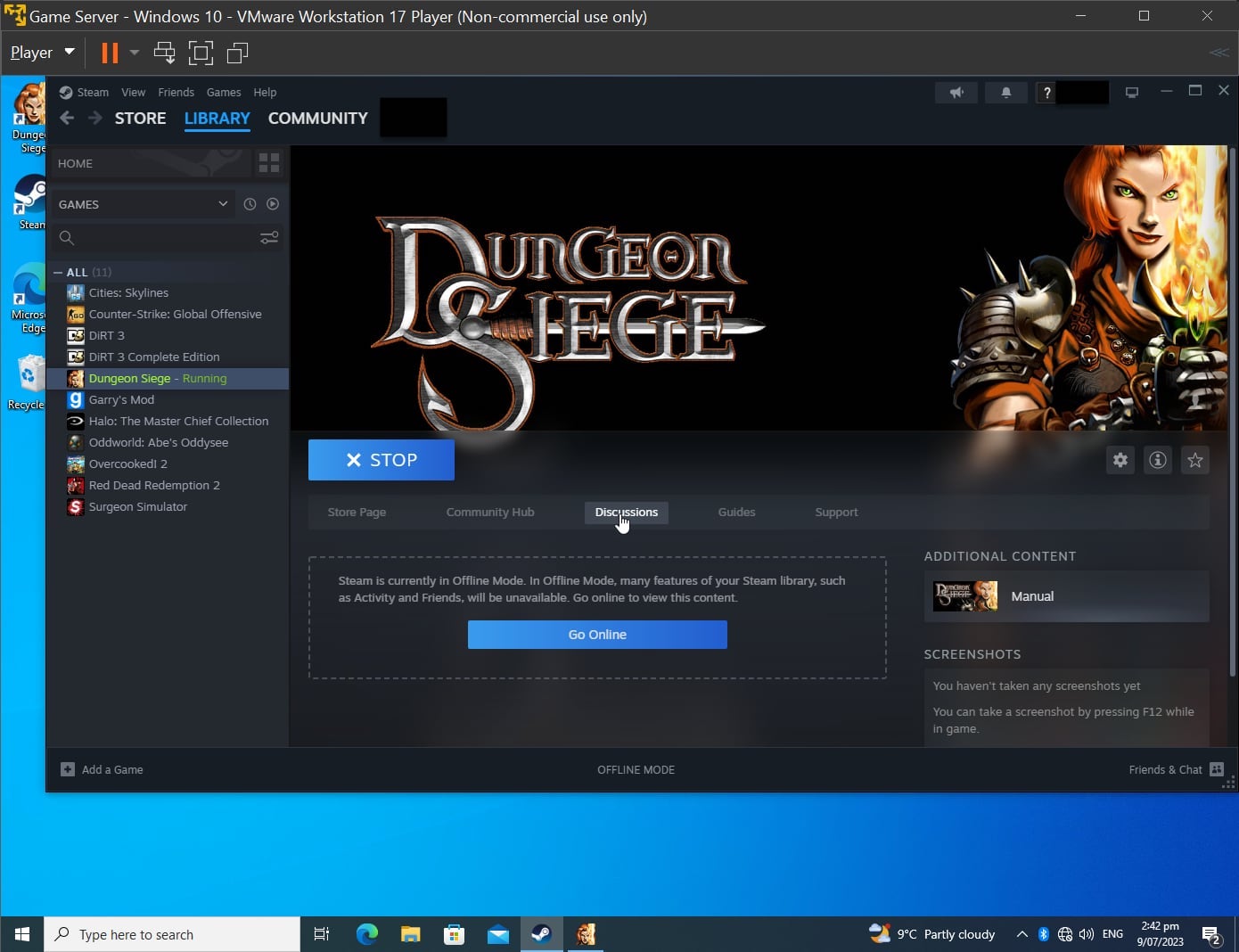The height and width of the screenshot is (952, 1239).
Task: Open Steam announcements megaphone icon
Action: coord(956,93)
